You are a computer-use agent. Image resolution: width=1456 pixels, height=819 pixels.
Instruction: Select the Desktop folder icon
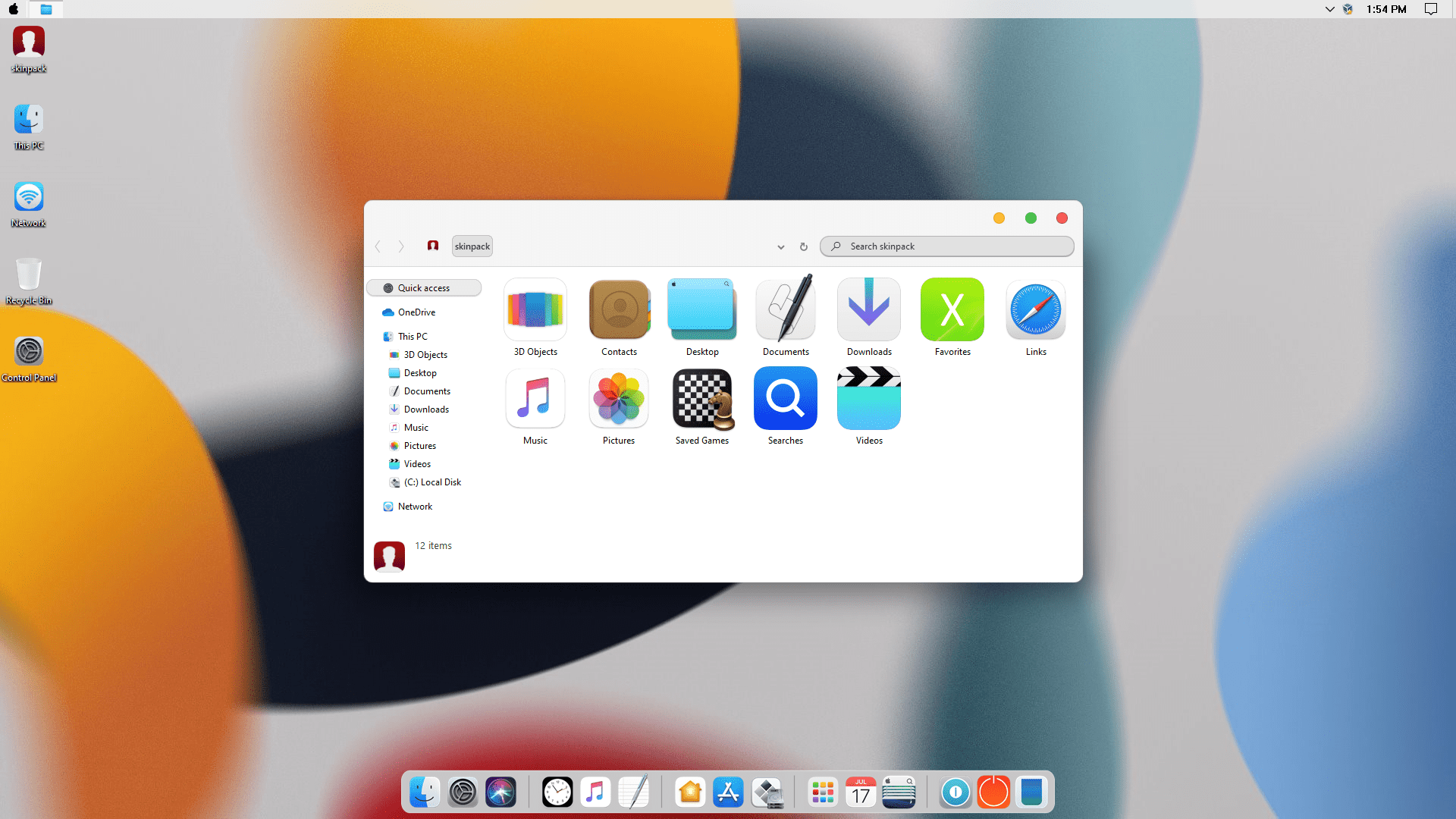pyautogui.click(x=701, y=309)
